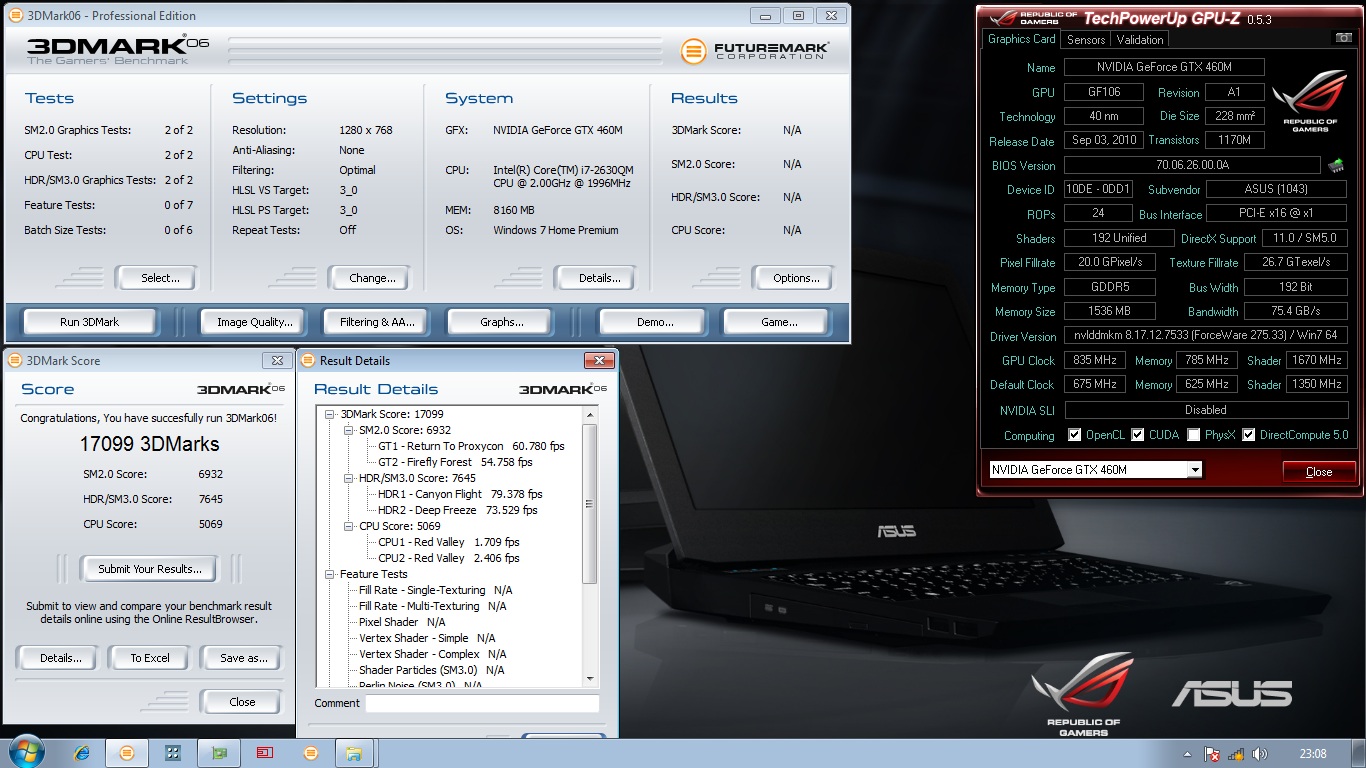
Task: Open the Graphs button
Action: tap(502, 322)
